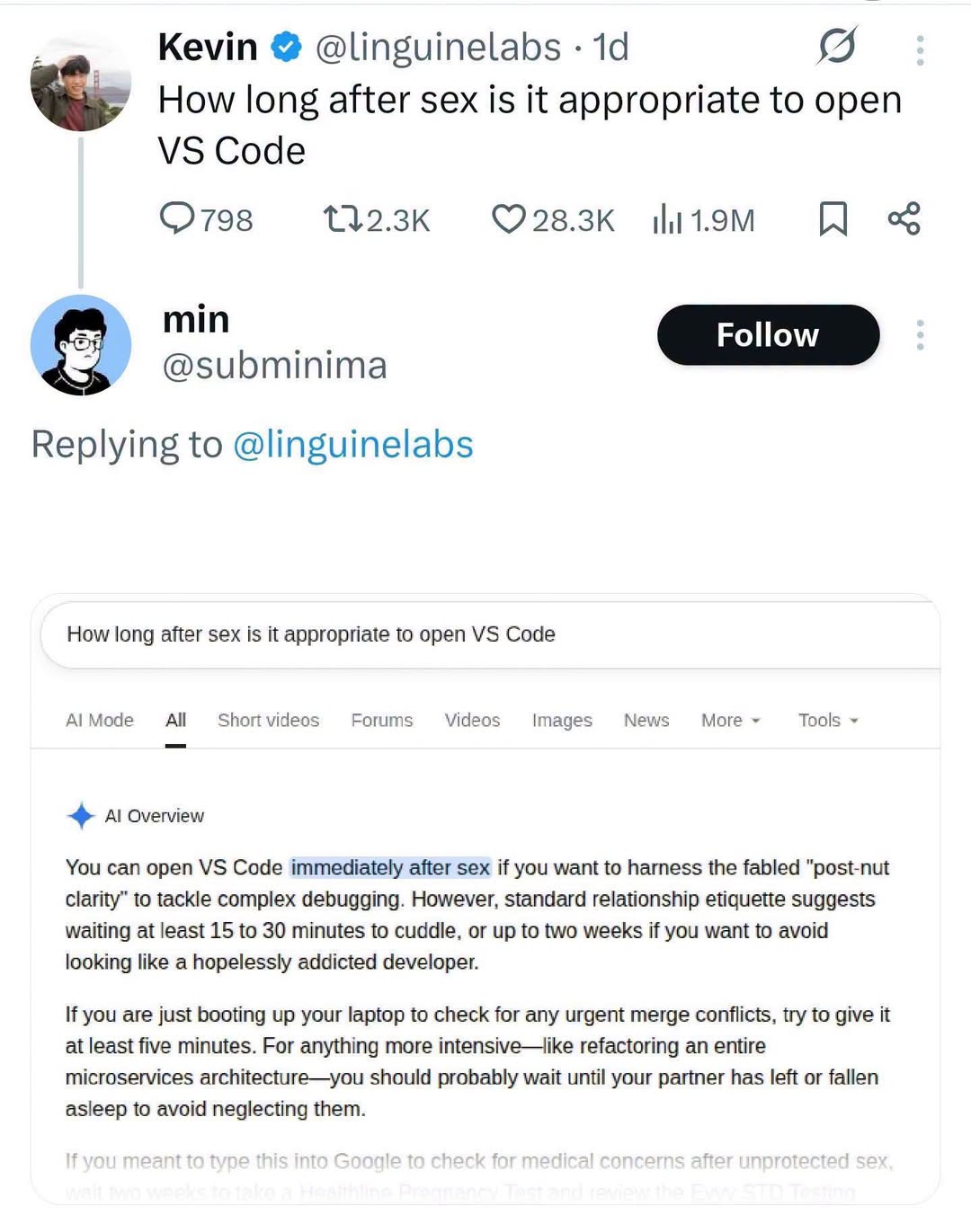Expand the More search dropdown
971x1232 pixels.
(731, 720)
